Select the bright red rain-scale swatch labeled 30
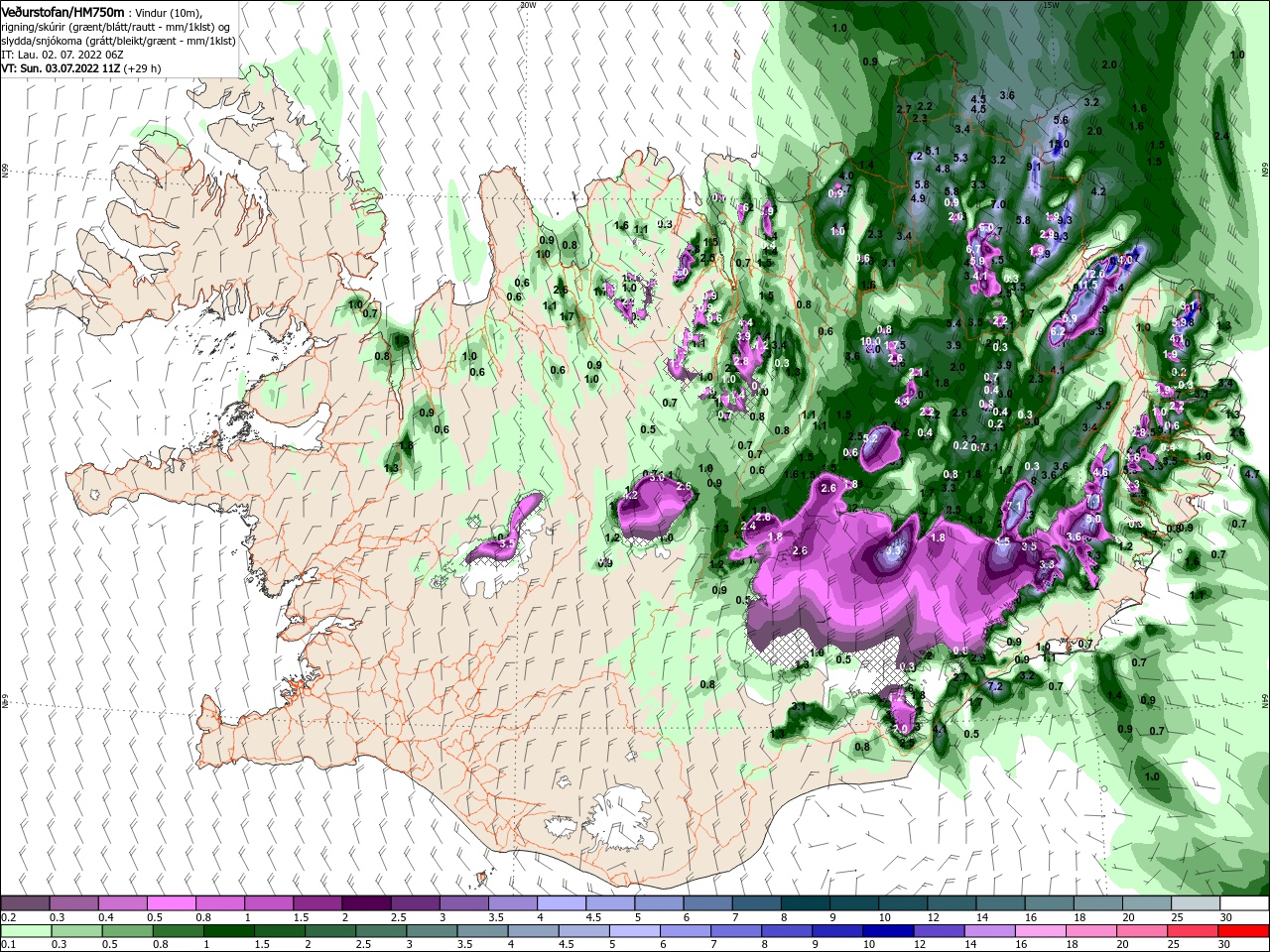Viewport: 1270px width, 952px height. pos(1242,931)
